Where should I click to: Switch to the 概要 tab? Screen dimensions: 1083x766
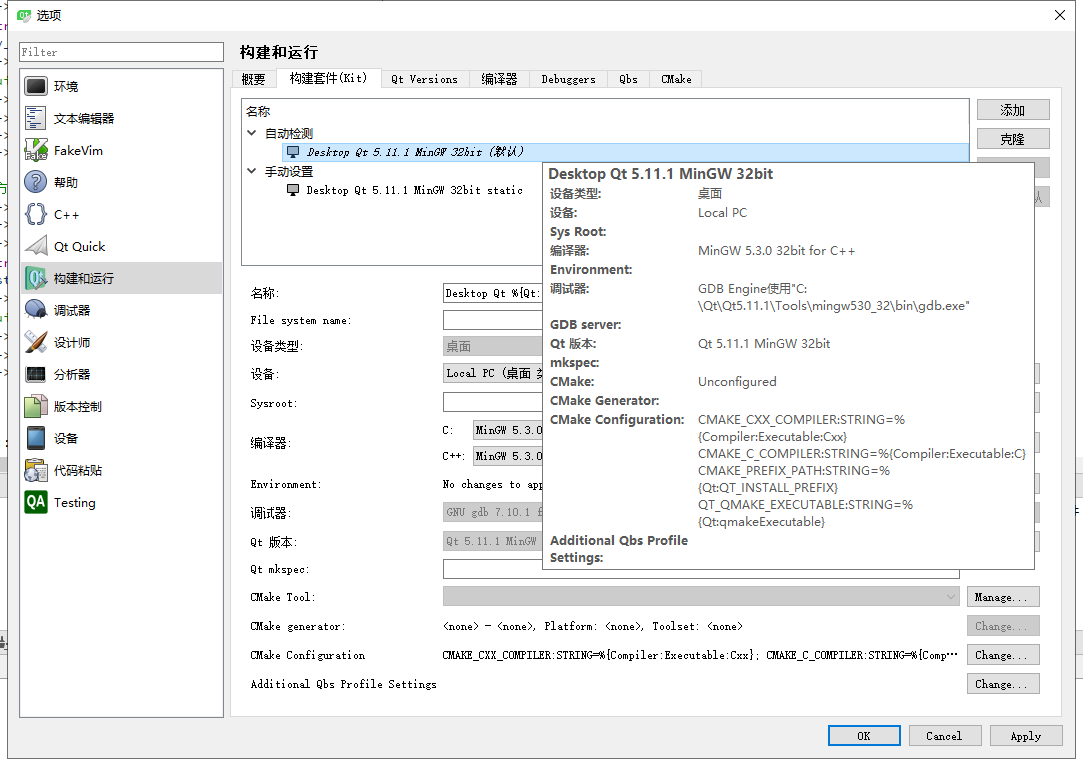click(253, 79)
